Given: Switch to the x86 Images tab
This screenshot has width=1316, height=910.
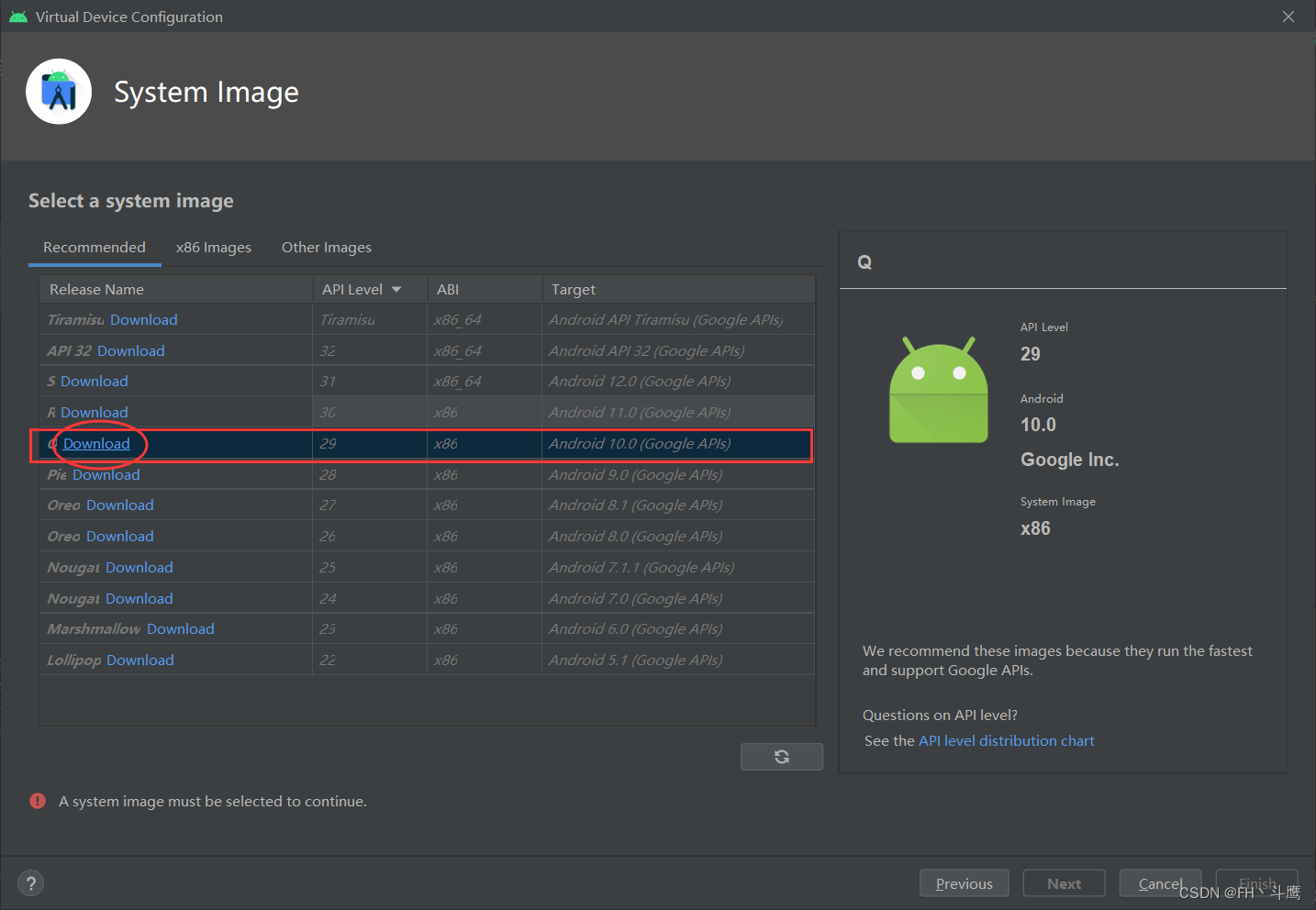Looking at the screenshot, I should (214, 248).
